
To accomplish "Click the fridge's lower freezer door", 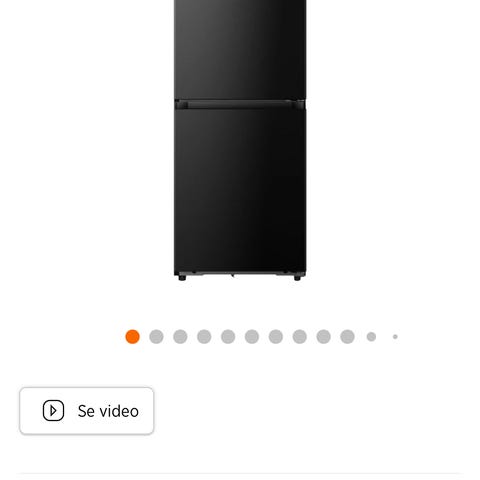I will (x=240, y=192).
